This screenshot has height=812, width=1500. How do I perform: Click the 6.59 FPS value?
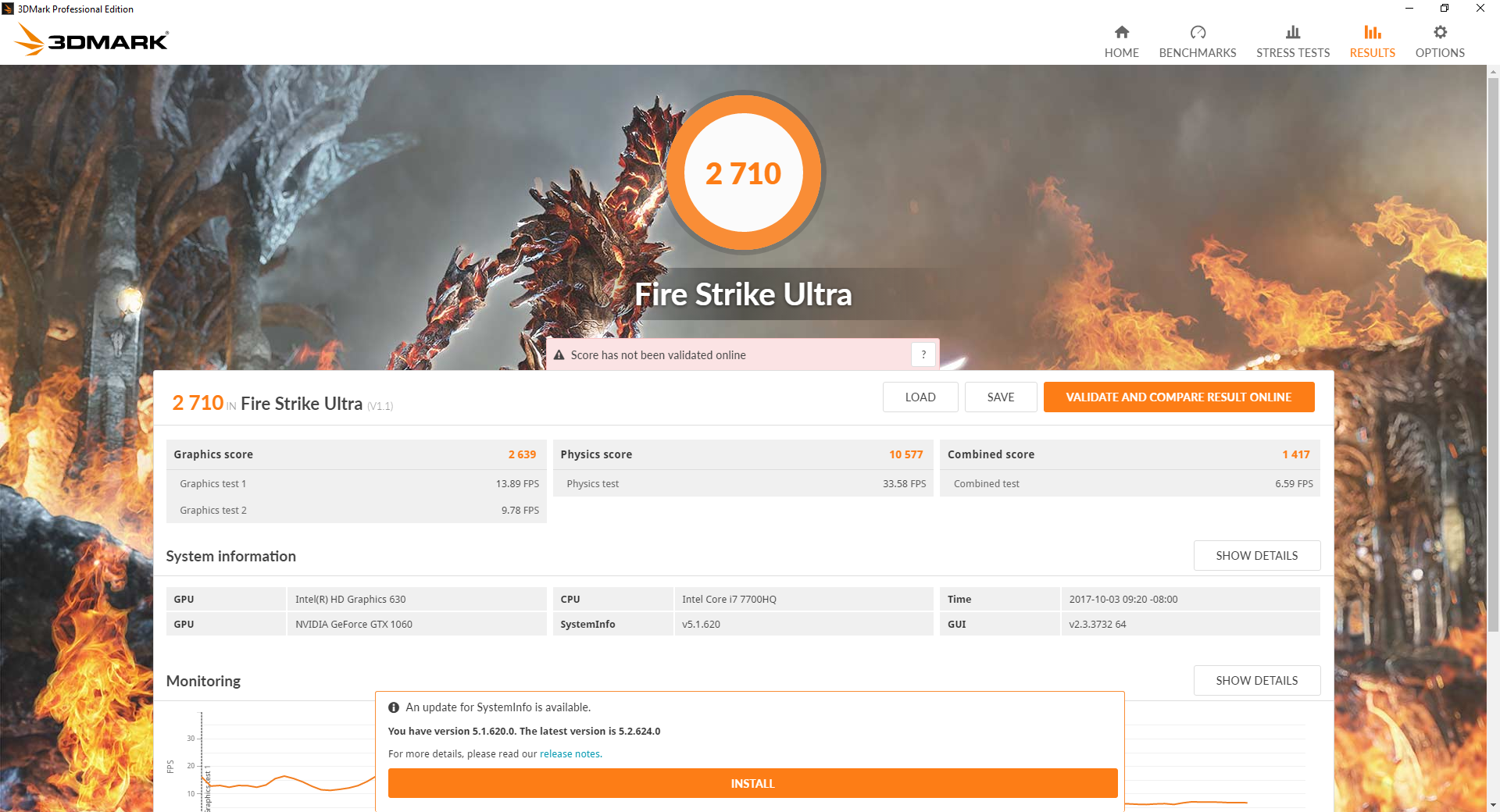(1294, 484)
